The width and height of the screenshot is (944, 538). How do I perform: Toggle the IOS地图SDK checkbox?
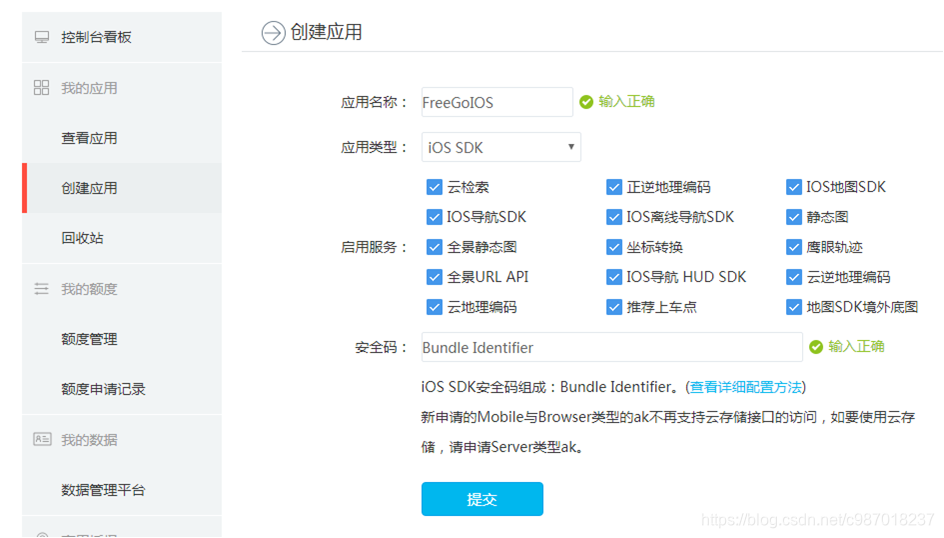(793, 187)
